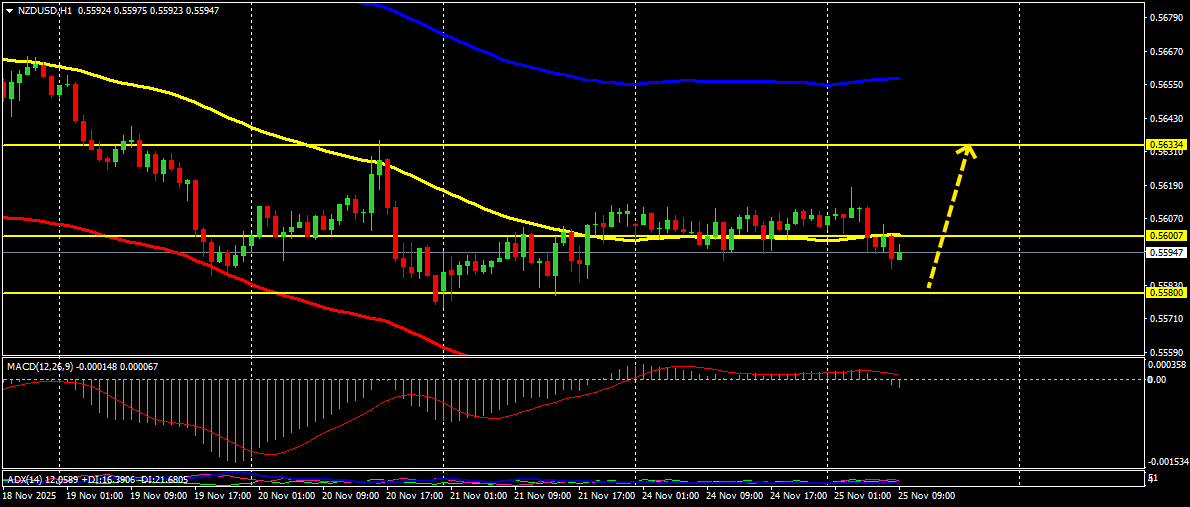Click the 0.56190 price scale label

tap(1166, 185)
